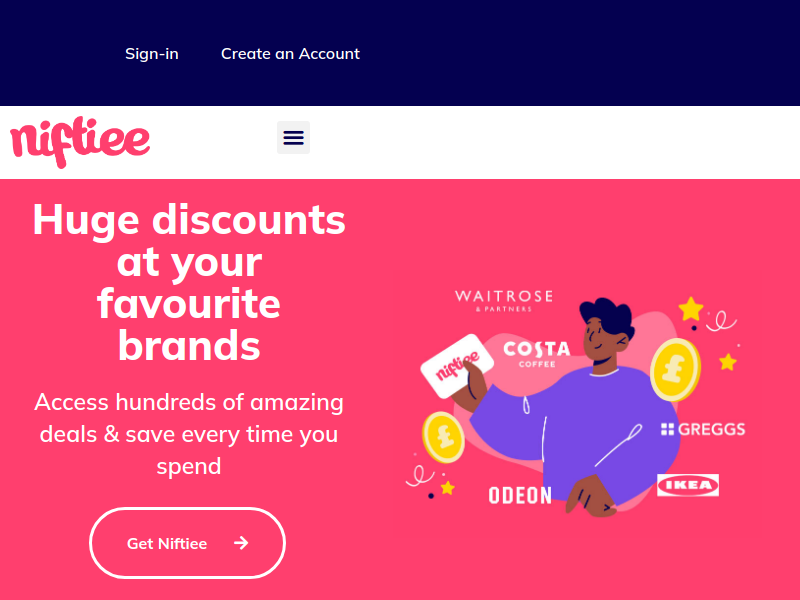800x600 pixels.
Task: Open the hamburger menu icon
Action: click(x=293, y=137)
